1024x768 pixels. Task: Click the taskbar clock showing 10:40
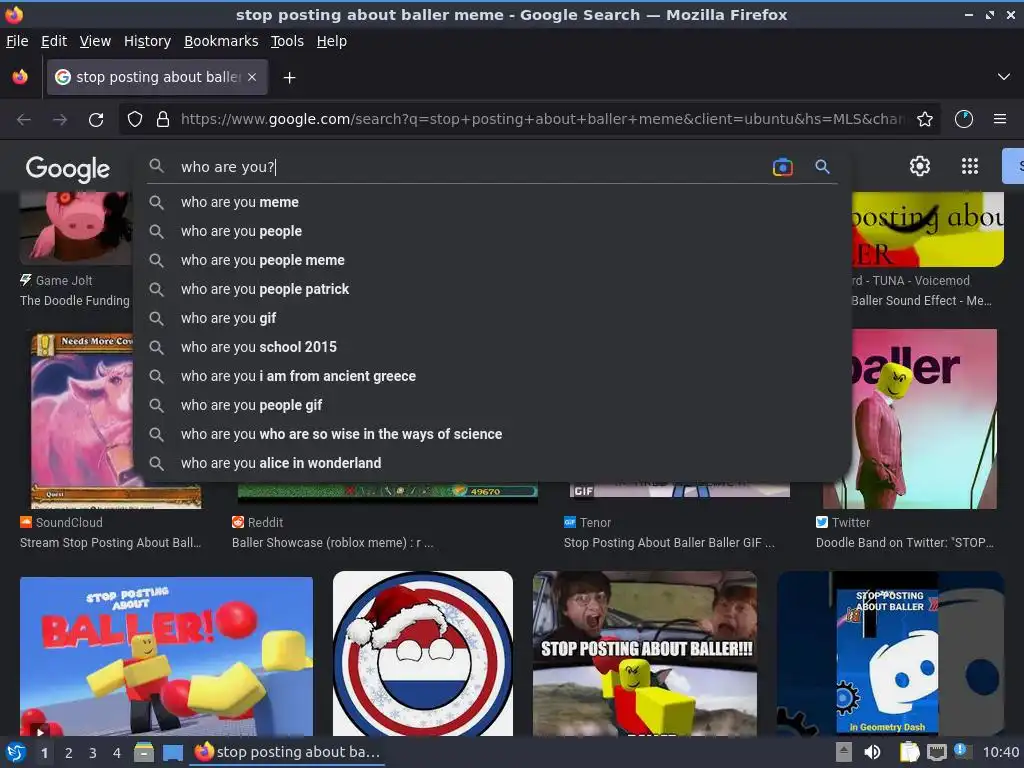coord(1000,752)
